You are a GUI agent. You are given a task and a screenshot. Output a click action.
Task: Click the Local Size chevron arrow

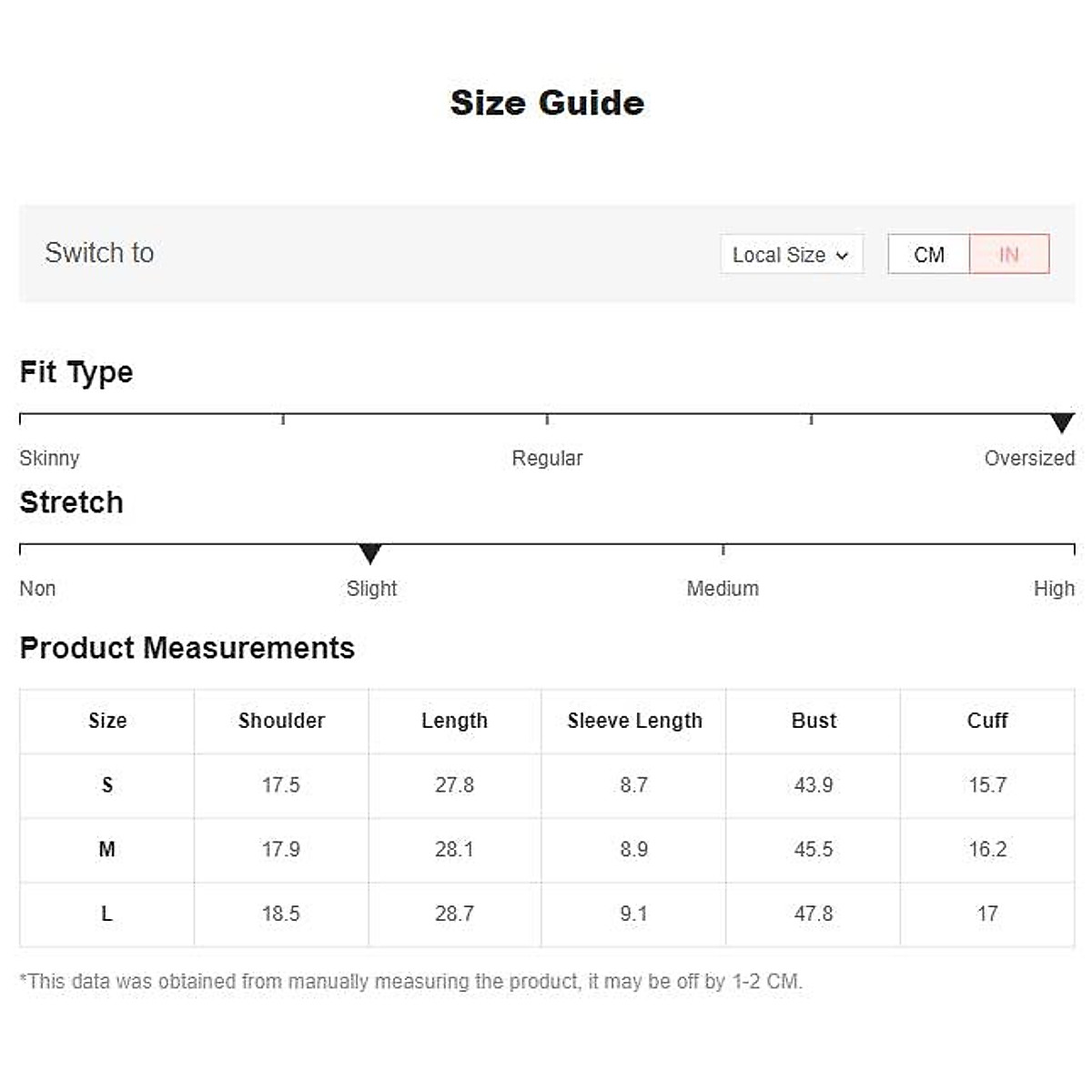click(x=842, y=256)
